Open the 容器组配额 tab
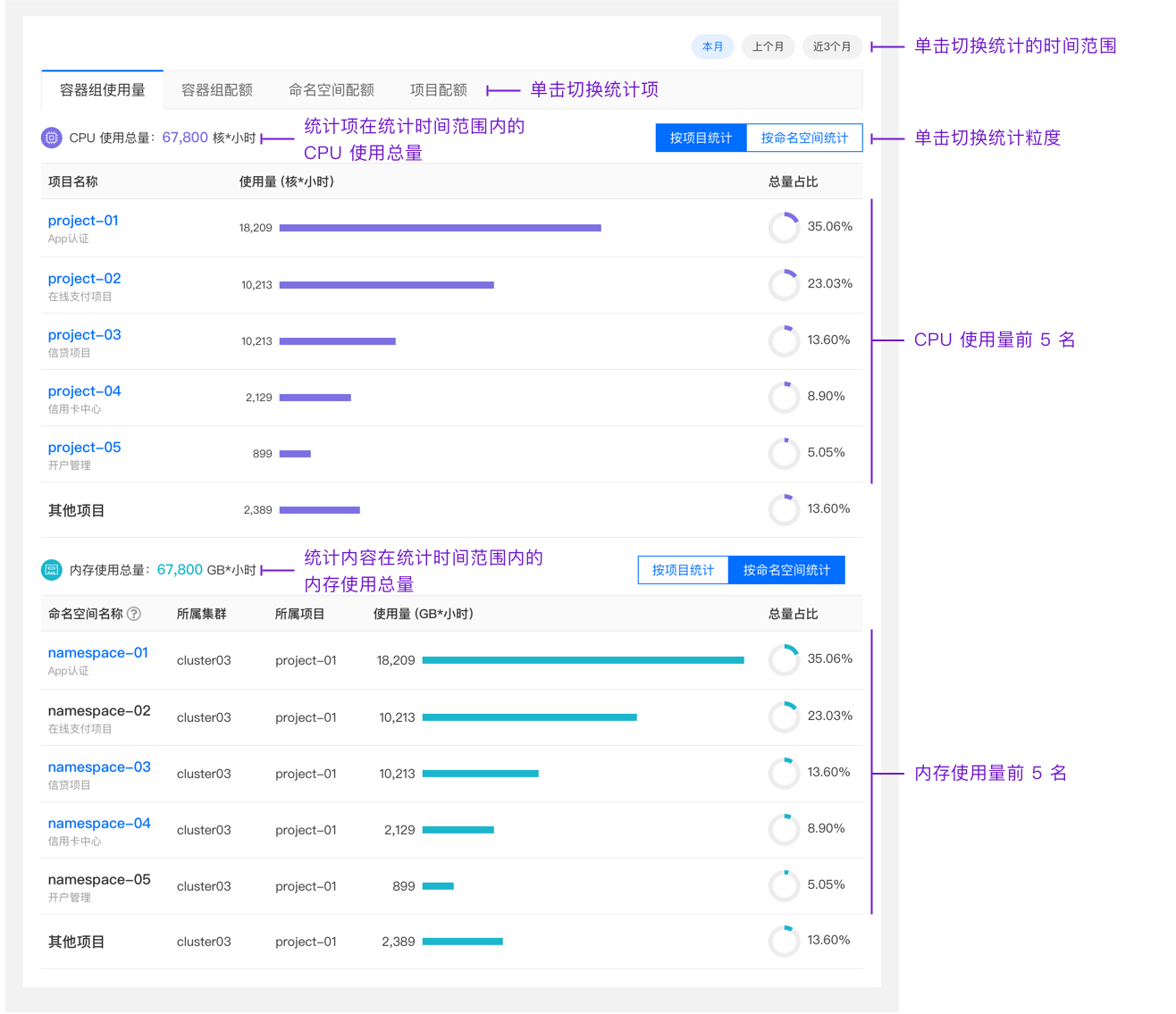 pos(216,90)
